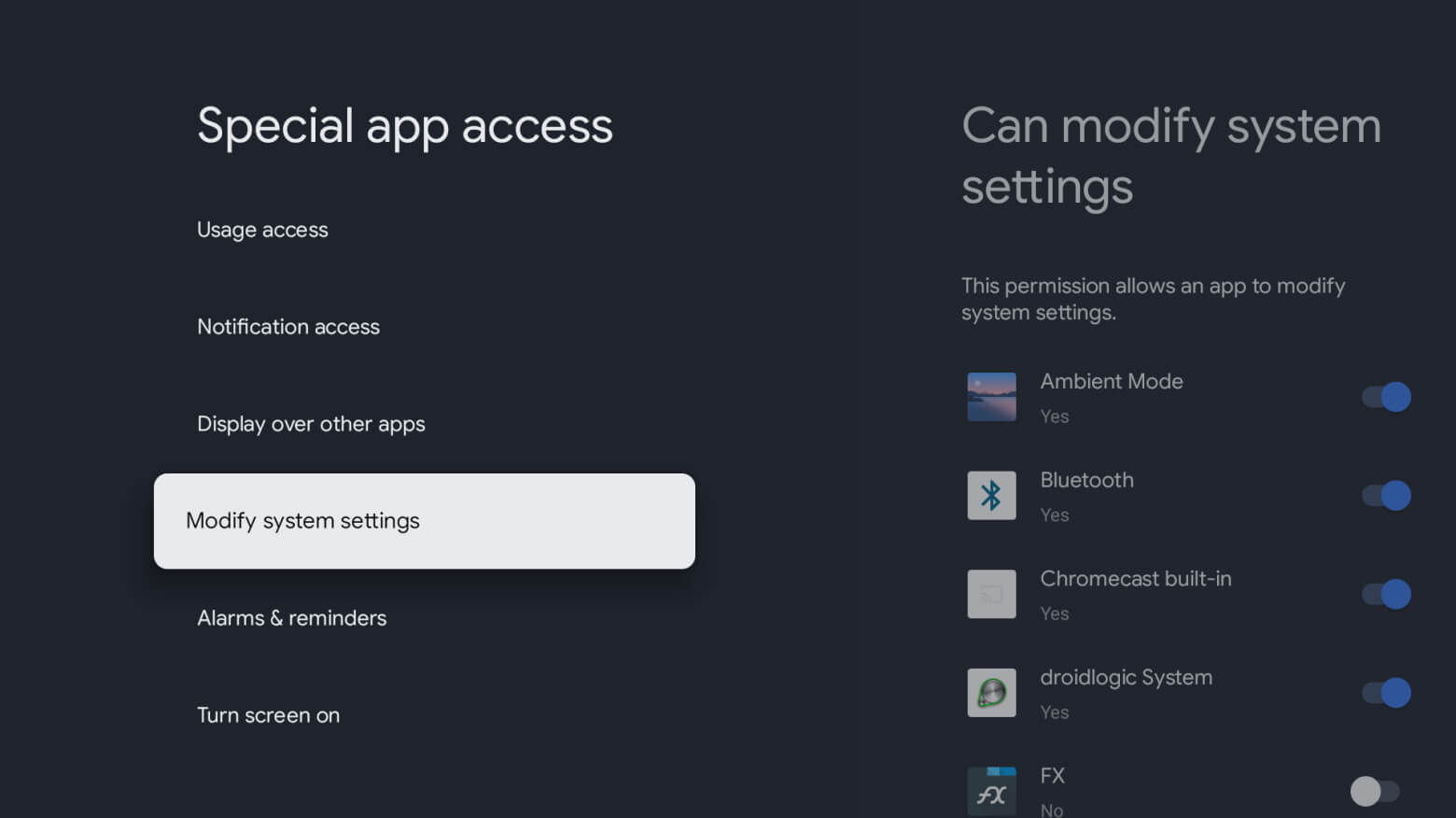
Task: Toggle off Bluetooth modify settings permission
Action: (x=1385, y=495)
